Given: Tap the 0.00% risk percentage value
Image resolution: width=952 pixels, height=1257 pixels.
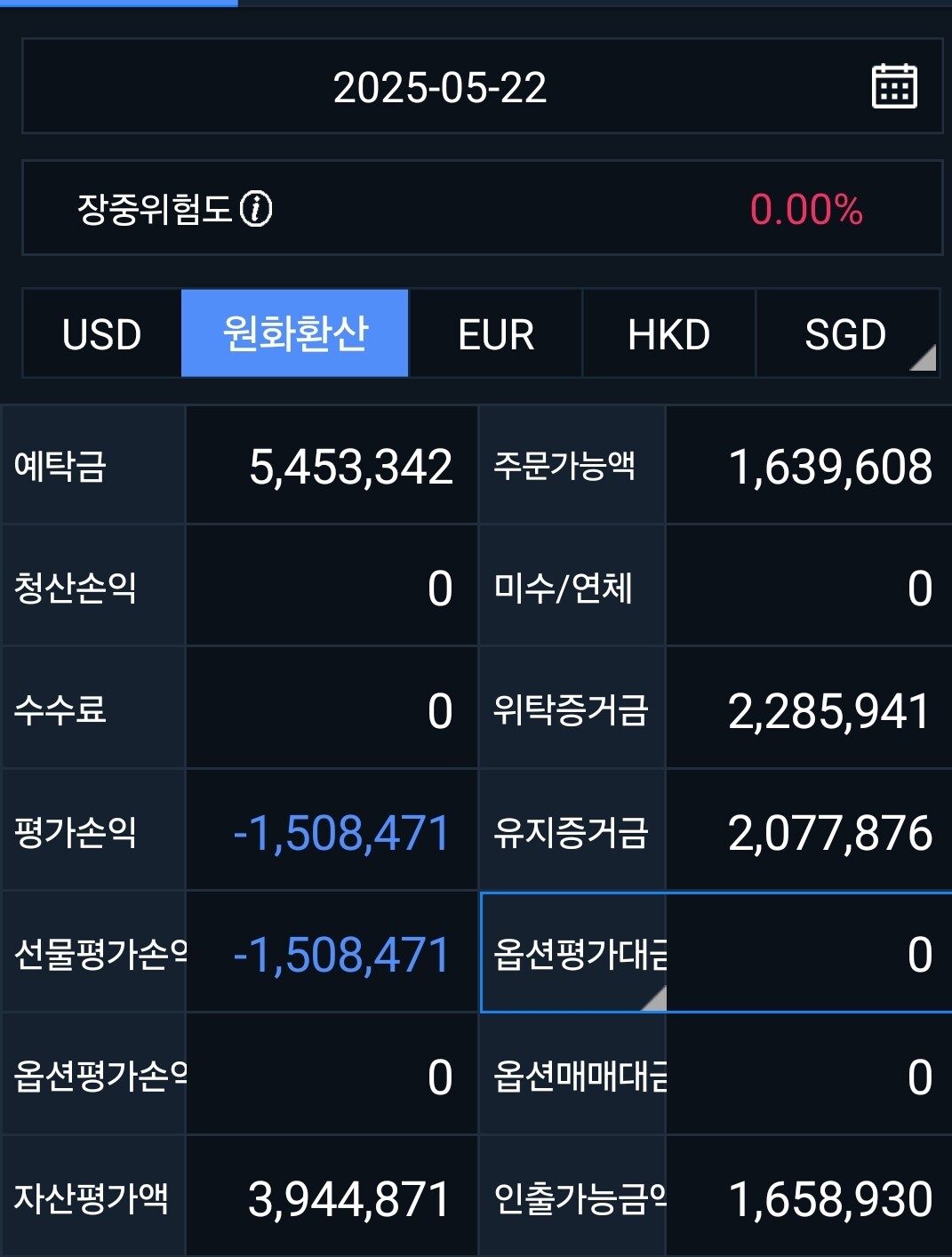Looking at the screenshot, I should pos(805,210).
